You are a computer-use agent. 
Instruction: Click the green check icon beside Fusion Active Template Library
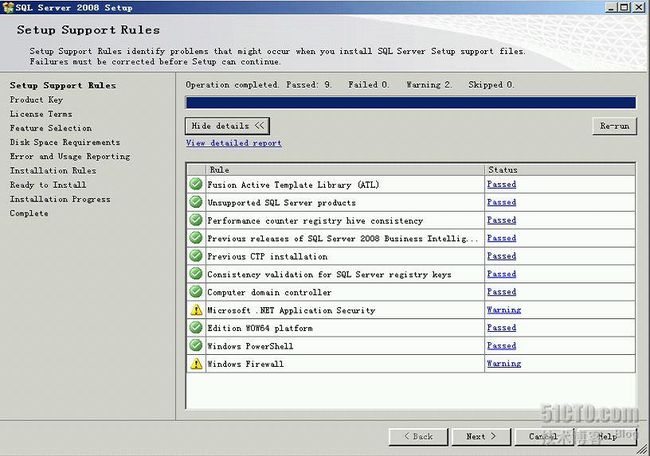pos(196,184)
